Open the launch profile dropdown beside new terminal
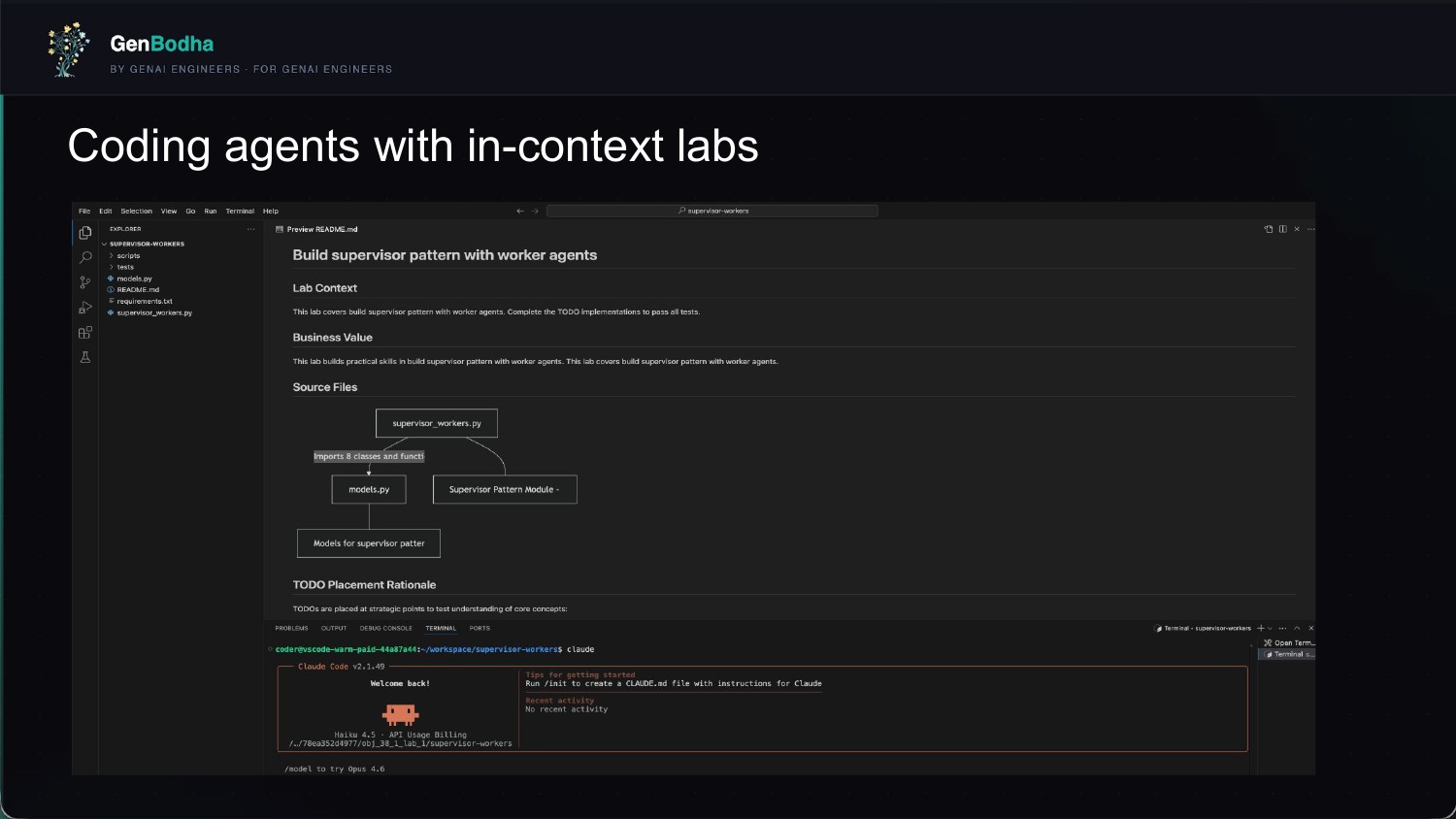The height and width of the screenshot is (819, 1456). pyautogui.click(x=1270, y=629)
